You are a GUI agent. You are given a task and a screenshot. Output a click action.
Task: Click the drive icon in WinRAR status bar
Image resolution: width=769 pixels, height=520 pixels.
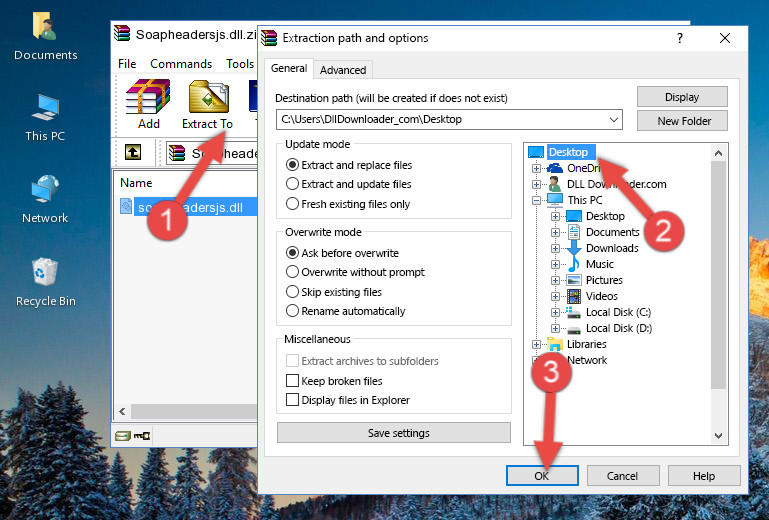point(123,435)
